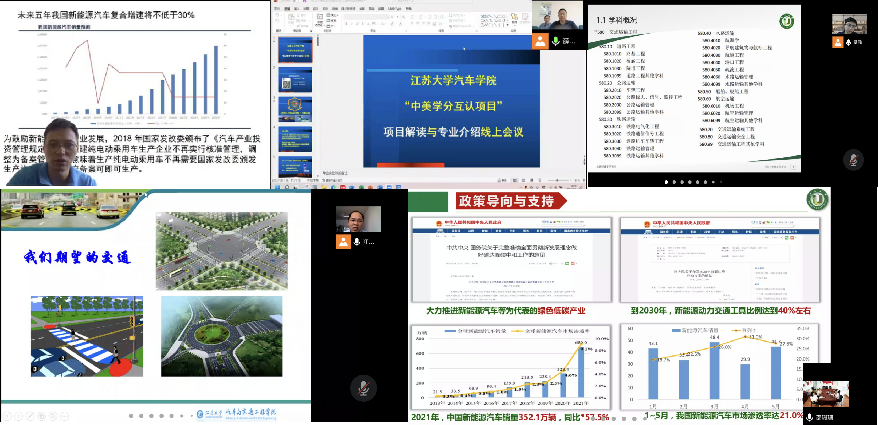Image resolution: width=878 pixels, height=425 pixels.
Task: Click the speaker video in the bottom-right corner
Action: [822, 394]
